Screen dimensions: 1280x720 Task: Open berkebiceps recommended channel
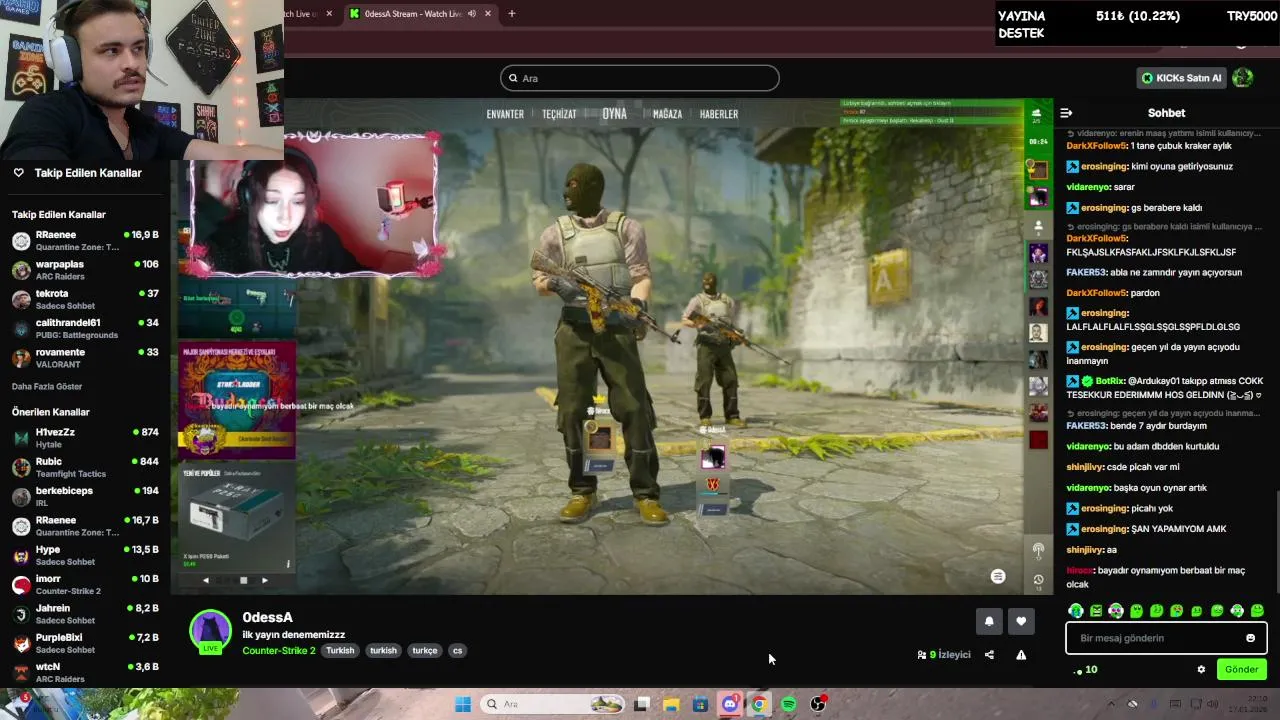[85, 497]
